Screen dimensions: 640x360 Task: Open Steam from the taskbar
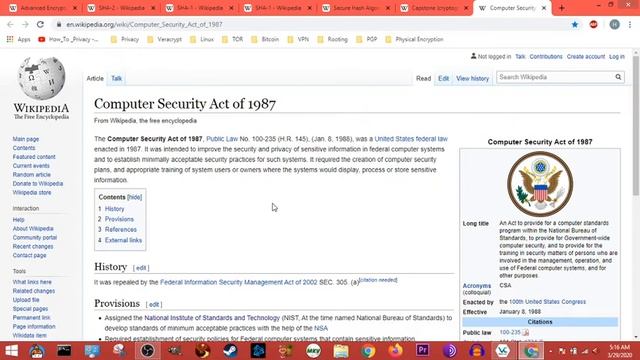click(x=230, y=351)
